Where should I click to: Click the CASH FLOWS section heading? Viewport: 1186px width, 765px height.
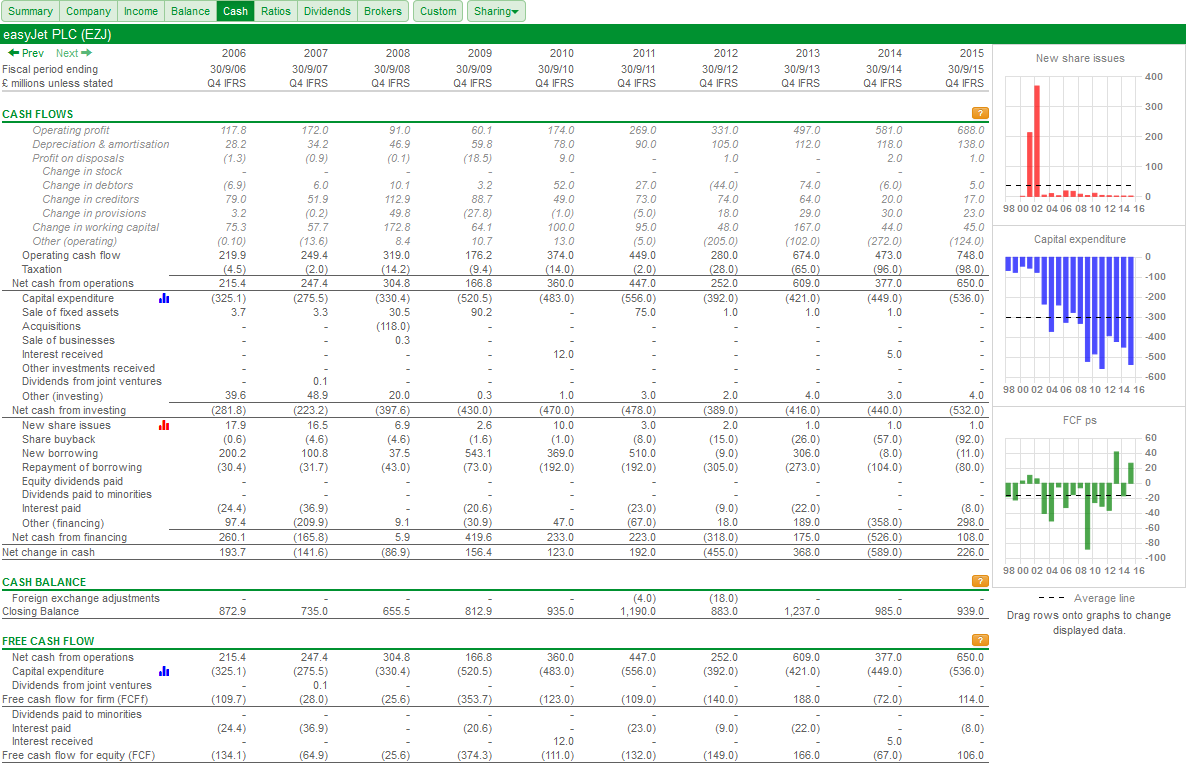click(x=38, y=114)
